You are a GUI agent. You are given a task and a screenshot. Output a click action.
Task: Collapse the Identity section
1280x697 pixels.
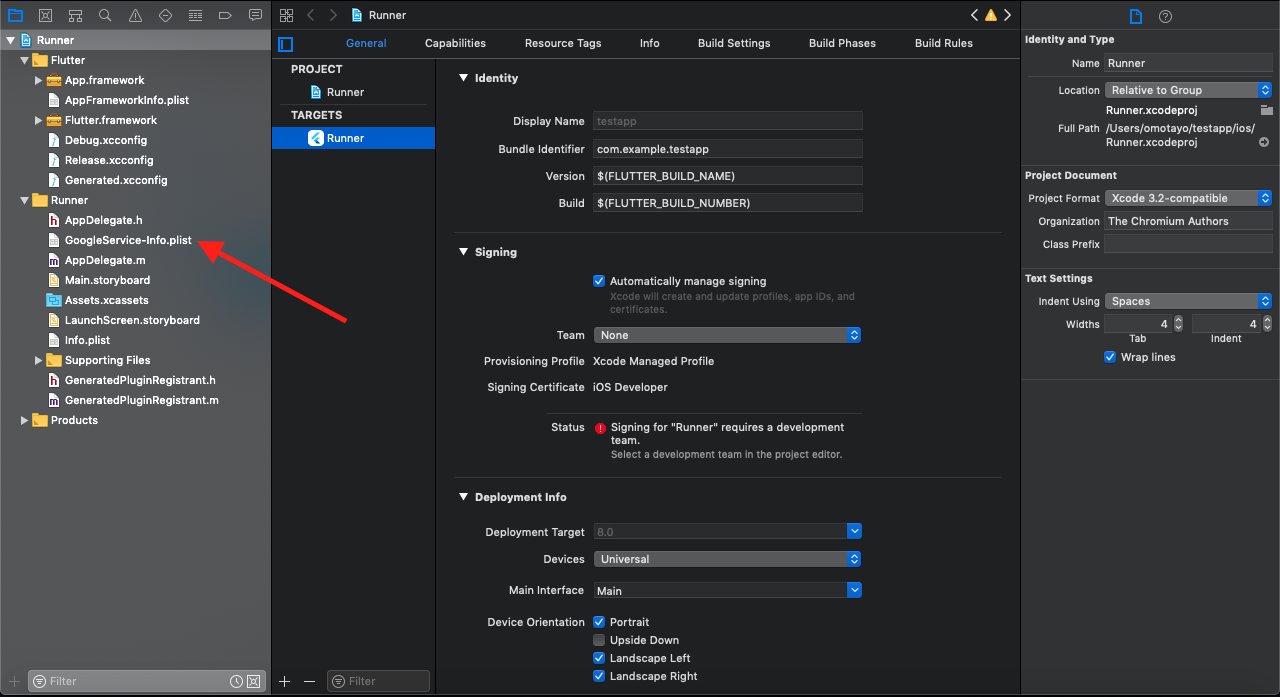[x=463, y=78]
